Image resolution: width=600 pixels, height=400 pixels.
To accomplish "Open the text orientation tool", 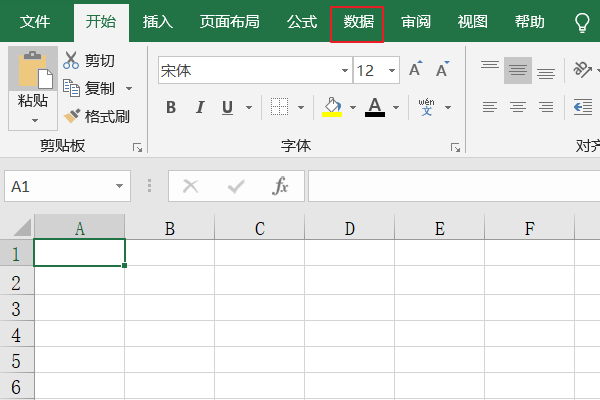I will pyautogui.click(x=582, y=69).
